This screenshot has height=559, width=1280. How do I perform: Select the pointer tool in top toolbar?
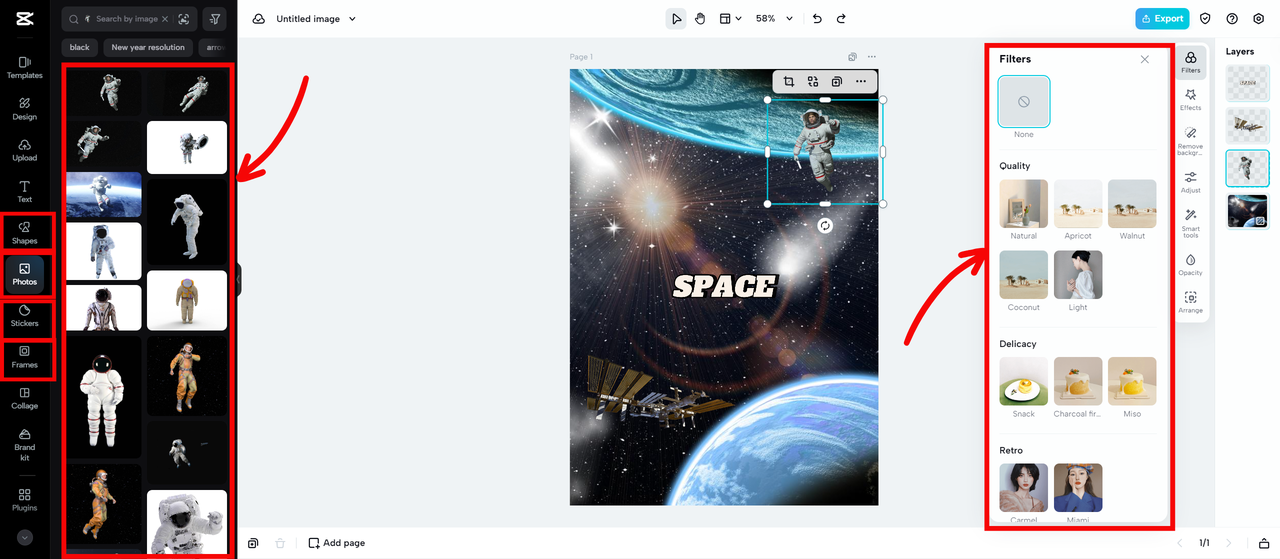point(677,18)
